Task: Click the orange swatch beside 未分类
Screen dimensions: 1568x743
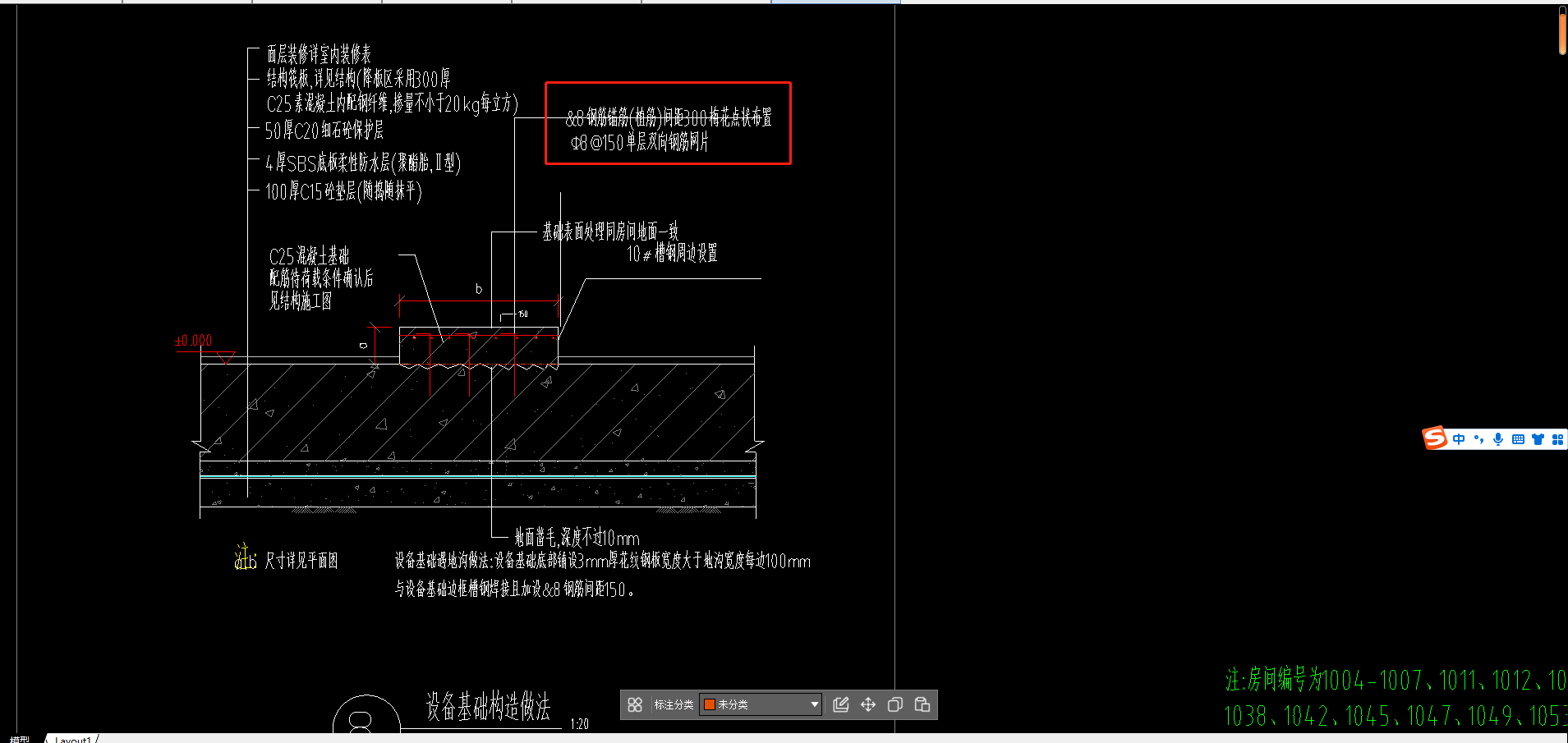Action: (710, 704)
